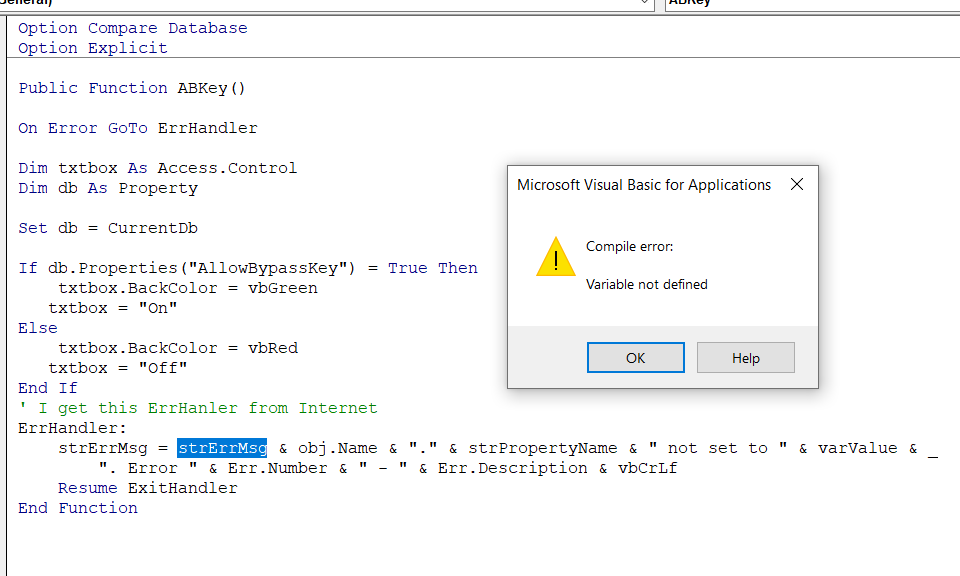The height and width of the screenshot is (576, 960).
Task: Close the Microsoft Visual Basic dialog
Action: 797,184
